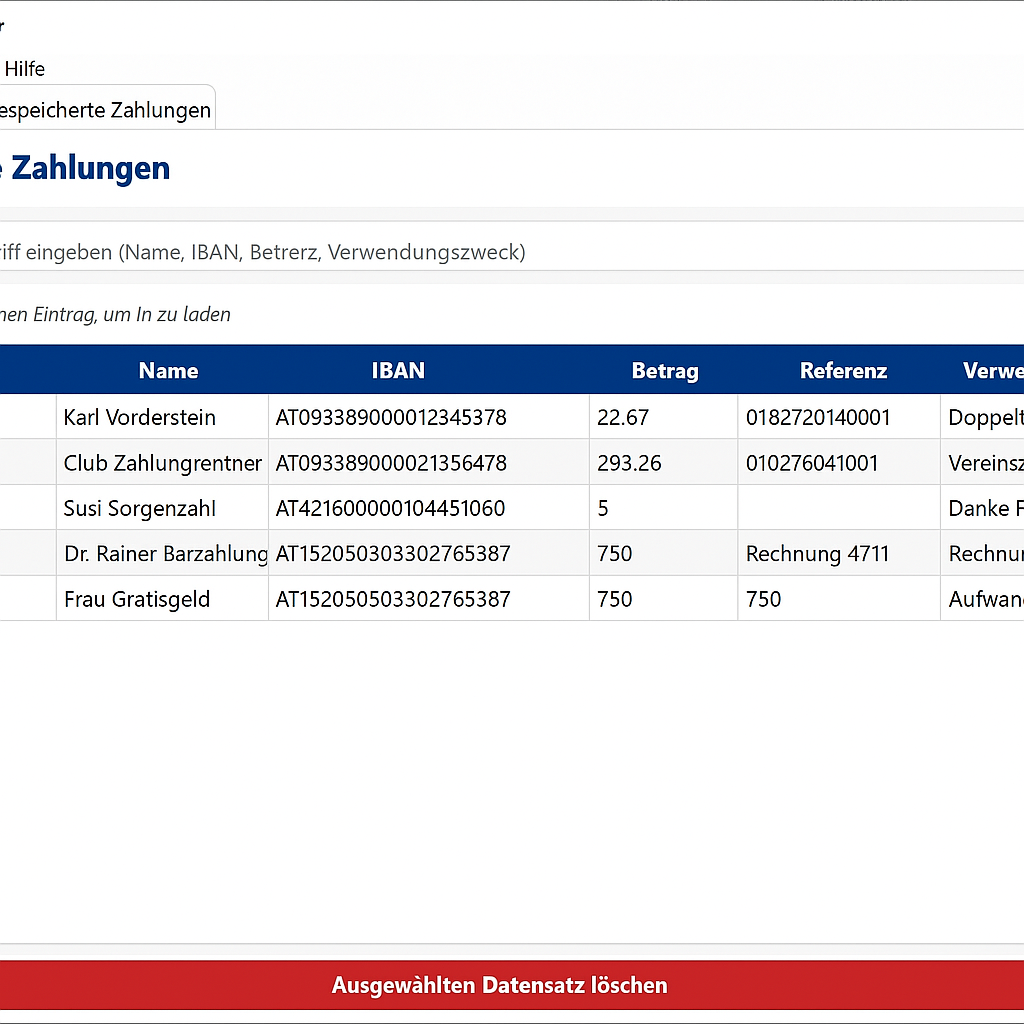Sort table by IBAN column header
1024x1024 pixels.
click(x=398, y=371)
